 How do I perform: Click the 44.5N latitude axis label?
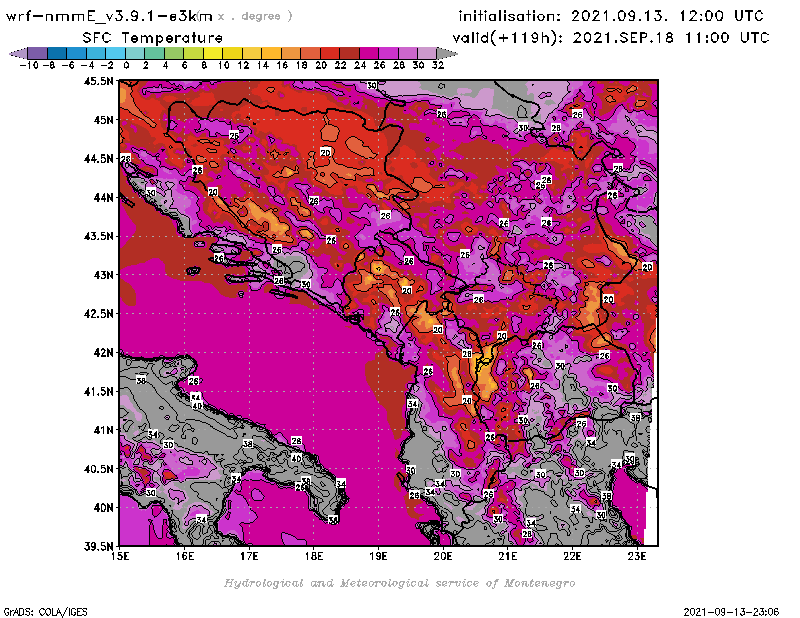click(x=99, y=159)
